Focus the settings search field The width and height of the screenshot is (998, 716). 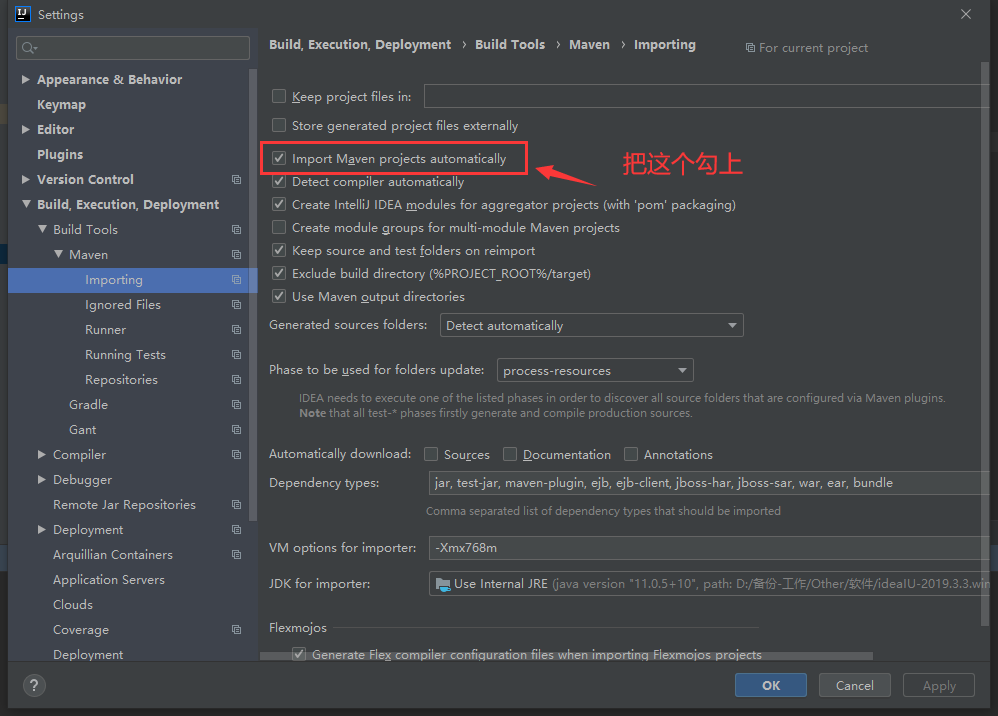132,48
